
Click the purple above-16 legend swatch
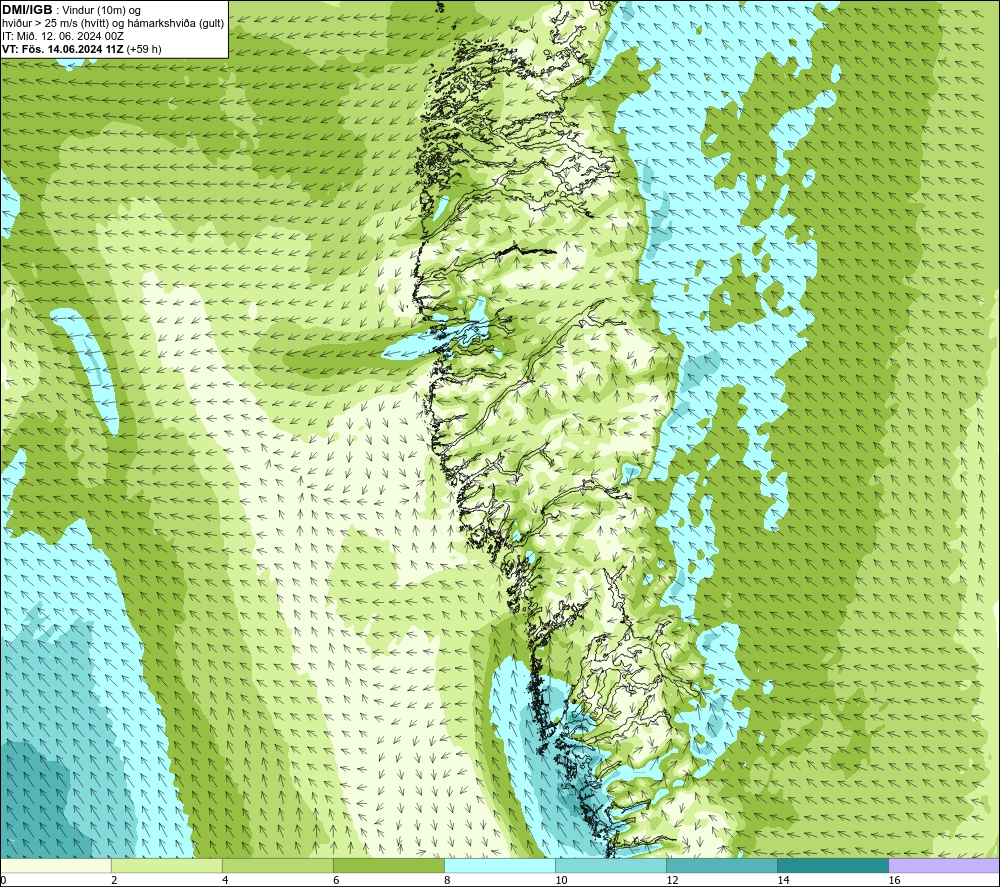pos(944,865)
